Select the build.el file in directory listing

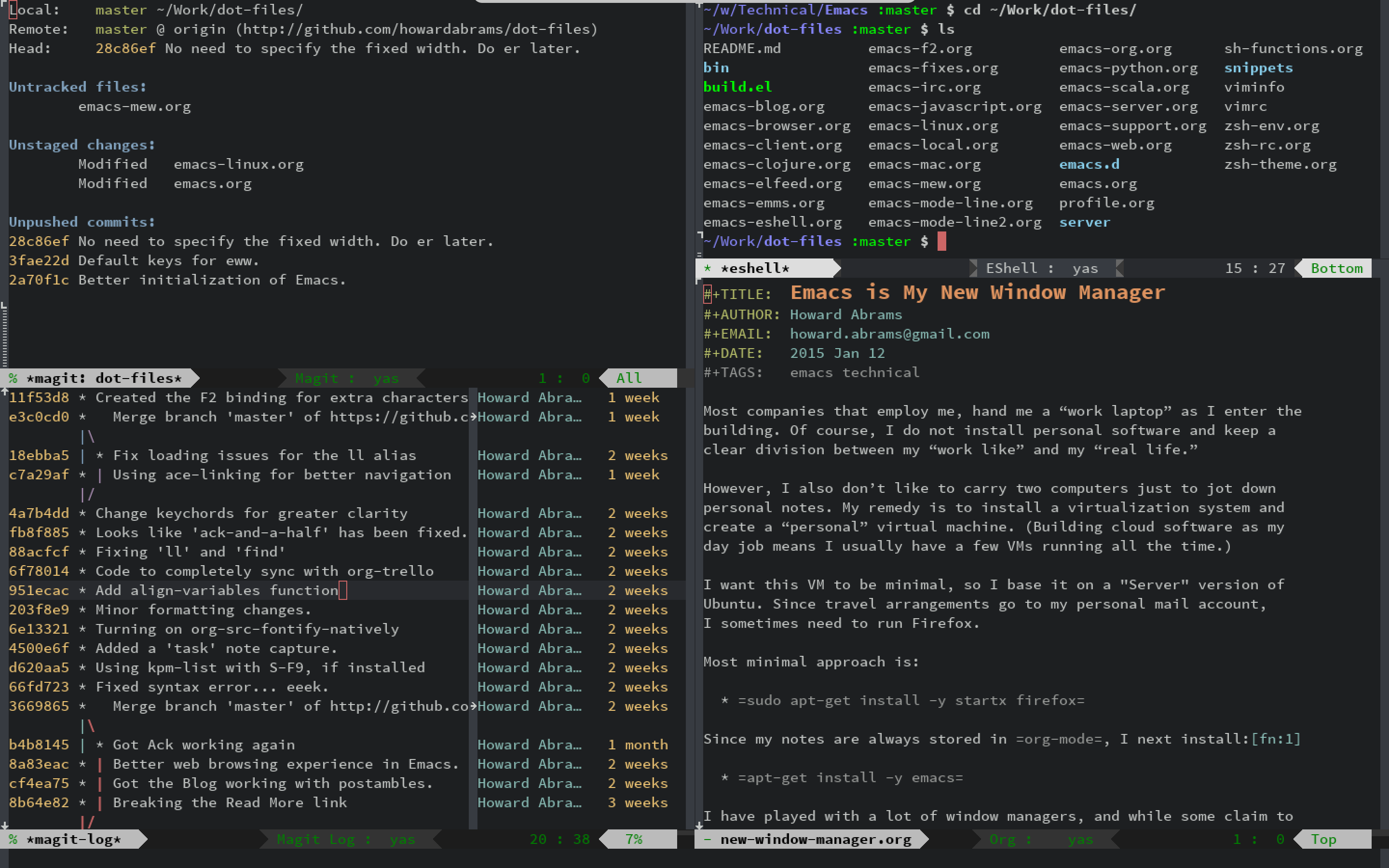735,86
